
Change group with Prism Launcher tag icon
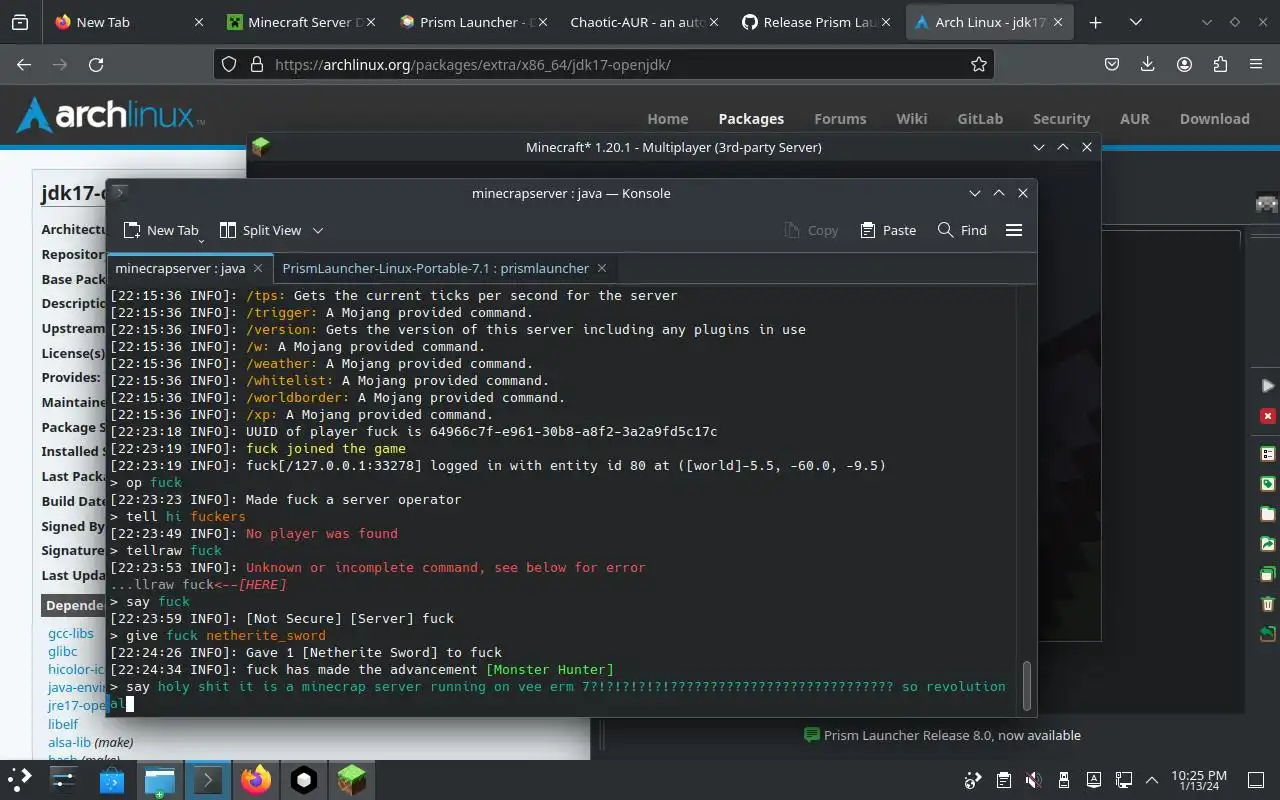pyautogui.click(x=1268, y=484)
